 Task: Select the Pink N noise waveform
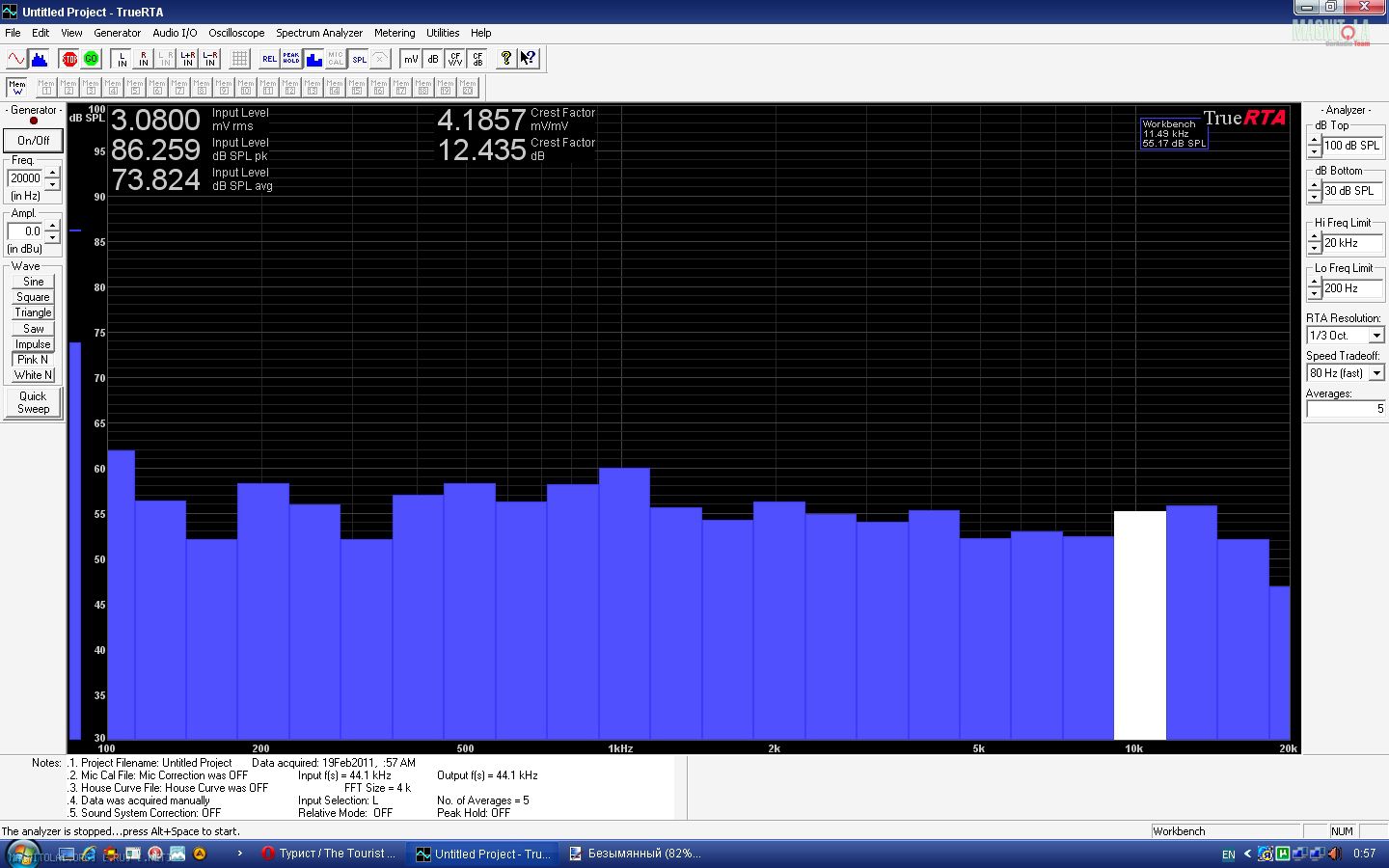point(33,360)
